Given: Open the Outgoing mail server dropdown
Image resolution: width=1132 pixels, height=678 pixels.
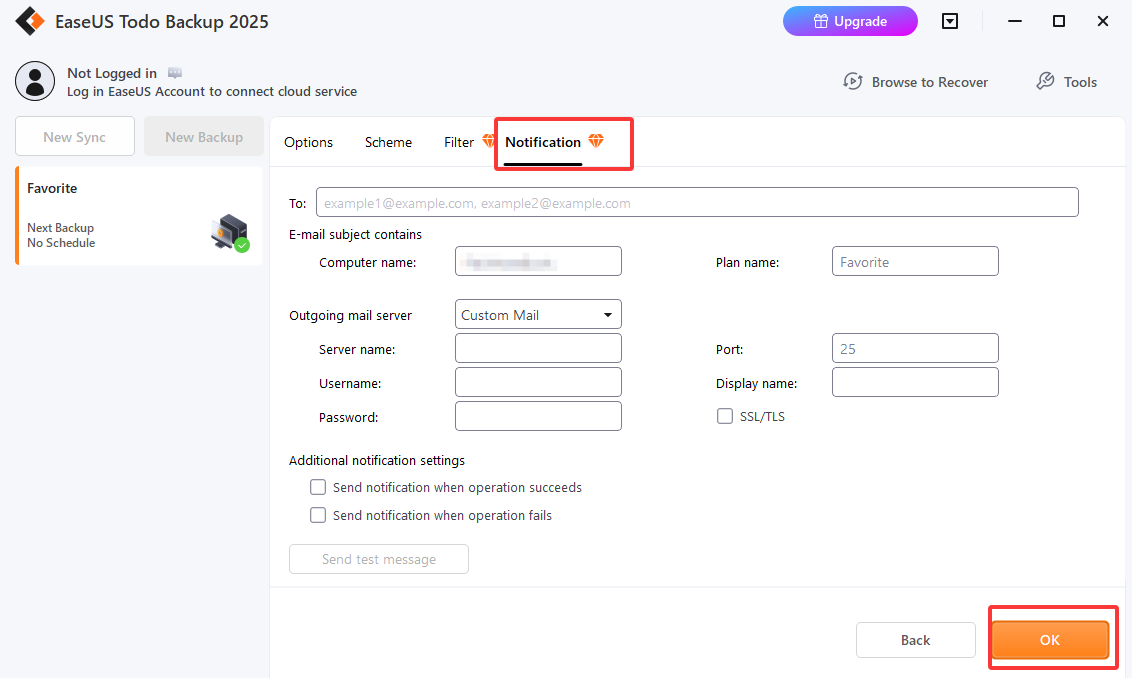Looking at the screenshot, I should [538, 315].
